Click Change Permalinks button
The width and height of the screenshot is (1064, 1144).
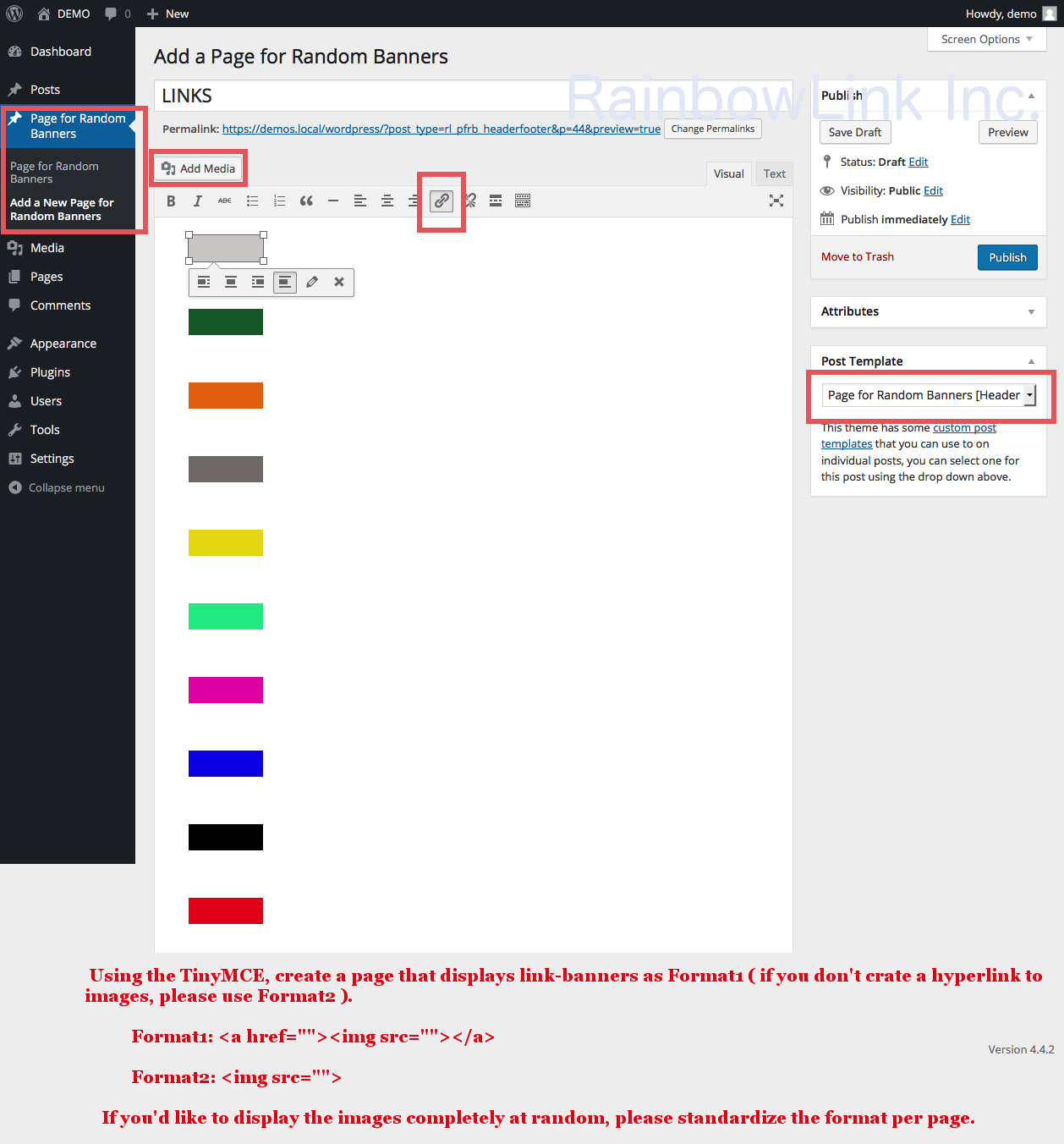(713, 129)
